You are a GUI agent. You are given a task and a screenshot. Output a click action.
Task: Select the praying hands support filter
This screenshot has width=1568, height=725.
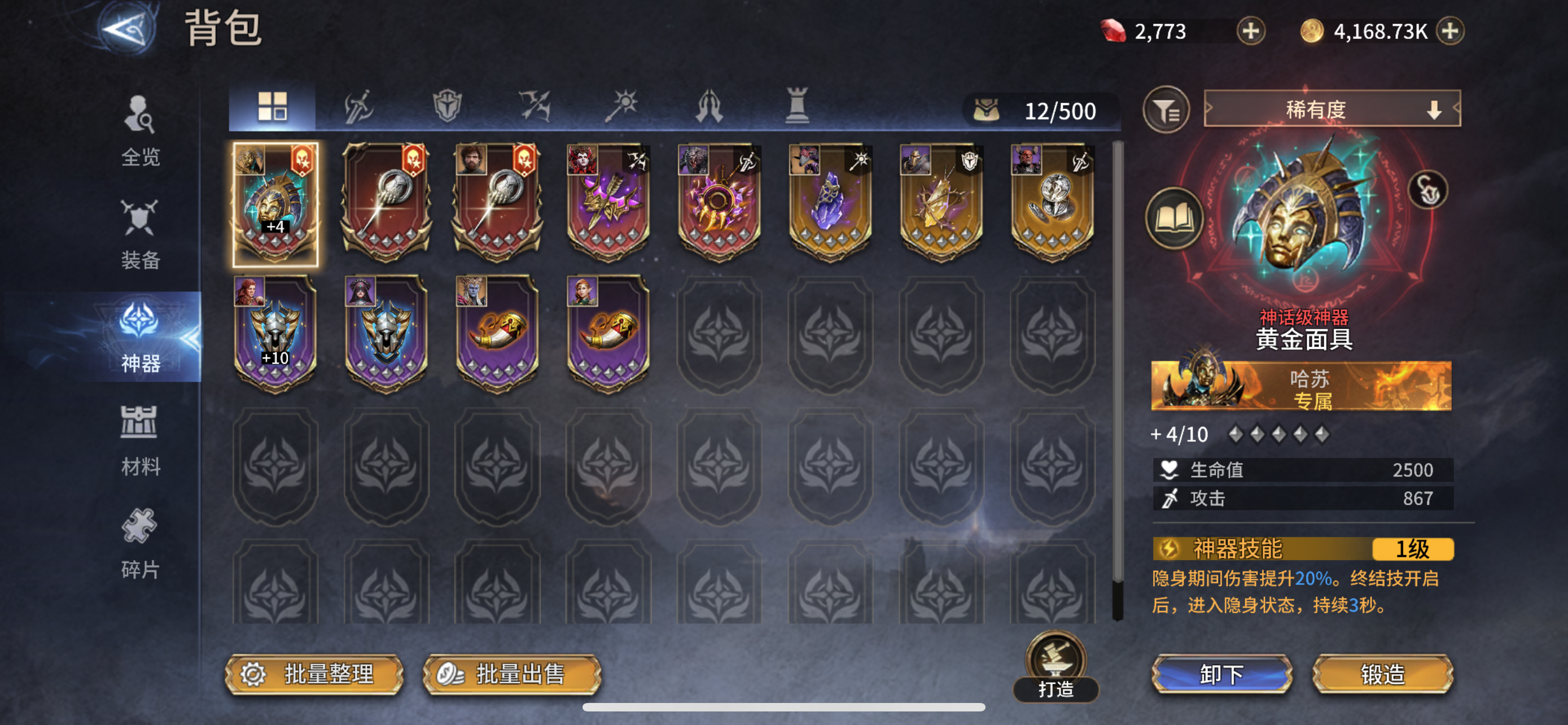tap(708, 107)
